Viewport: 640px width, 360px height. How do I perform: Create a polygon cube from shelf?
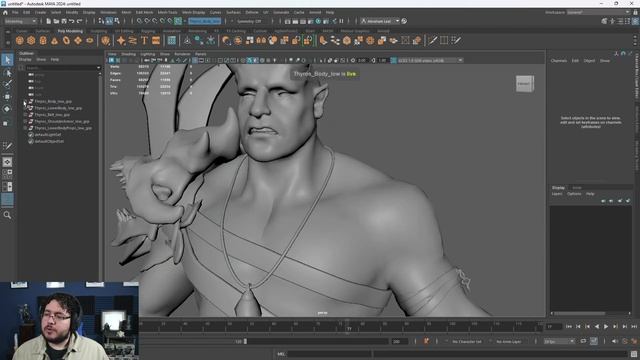pos(31,40)
